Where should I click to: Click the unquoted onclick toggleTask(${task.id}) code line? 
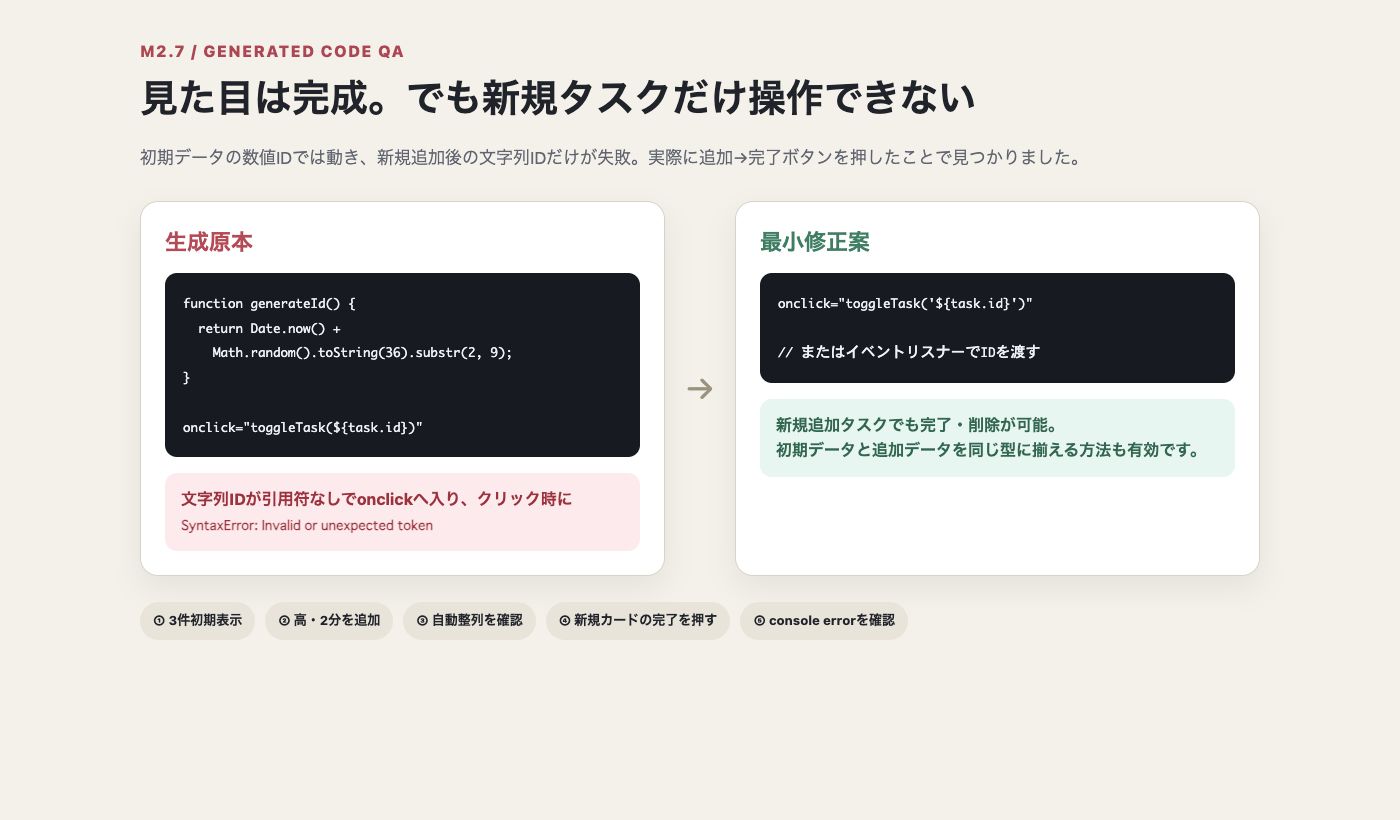[303, 427]
